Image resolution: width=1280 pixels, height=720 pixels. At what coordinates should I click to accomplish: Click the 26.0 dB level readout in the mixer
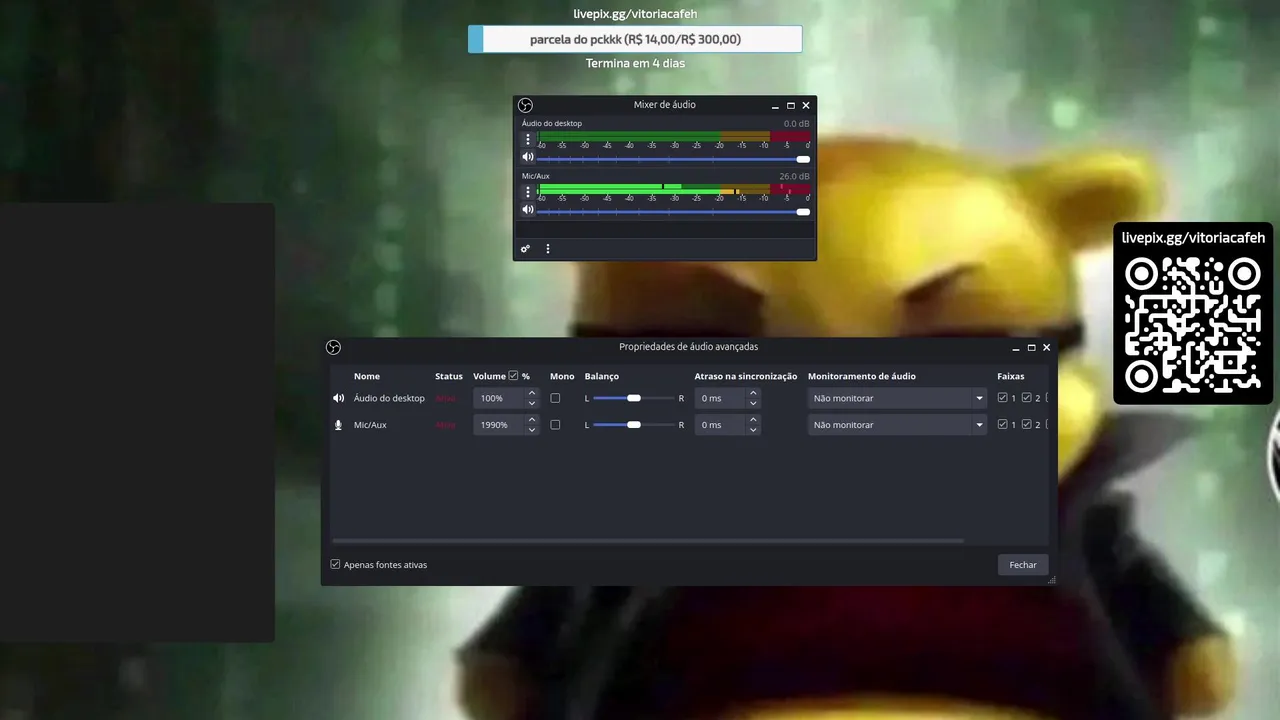click(795, 176)
